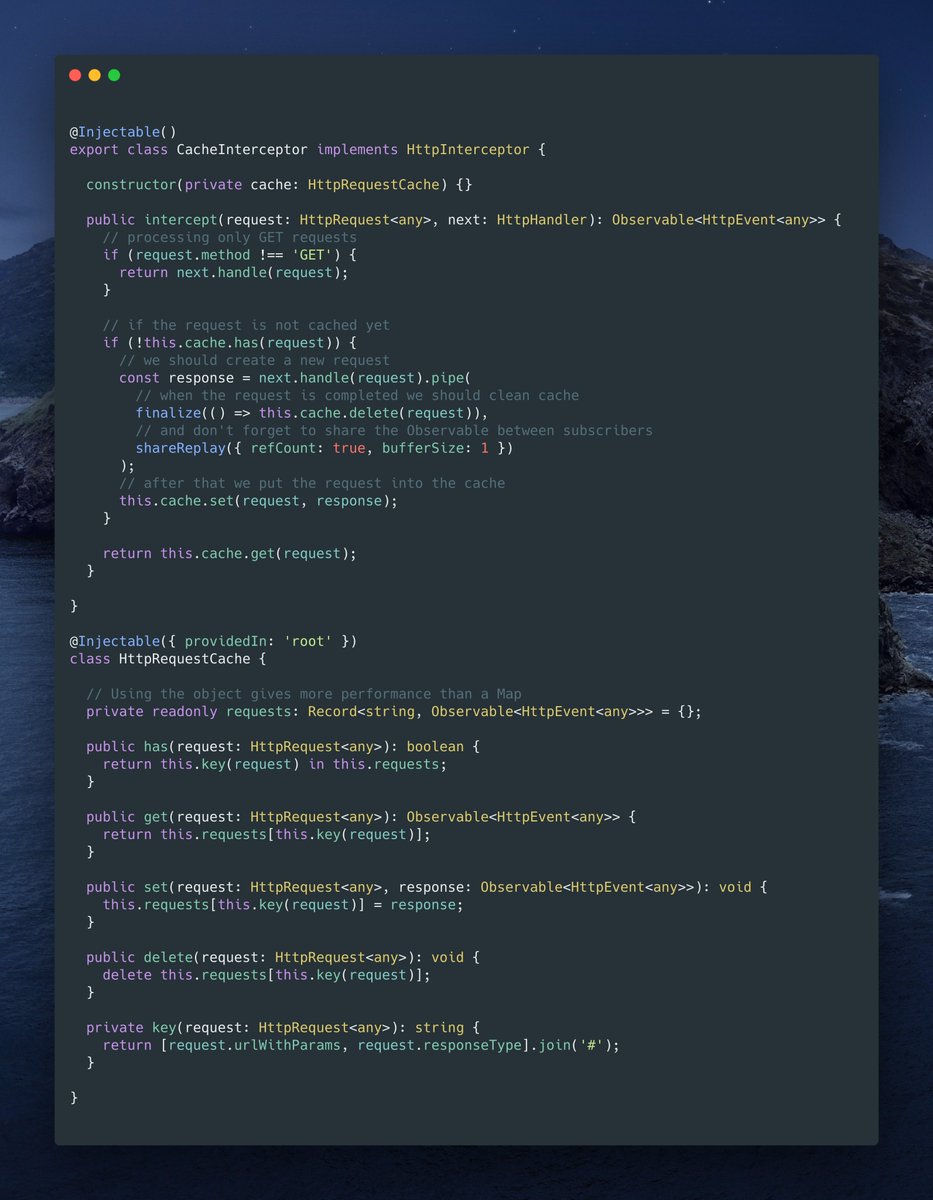The image size is (933, 1200).
Task: Click the red close dot of the code window
Action: point(75,75)
